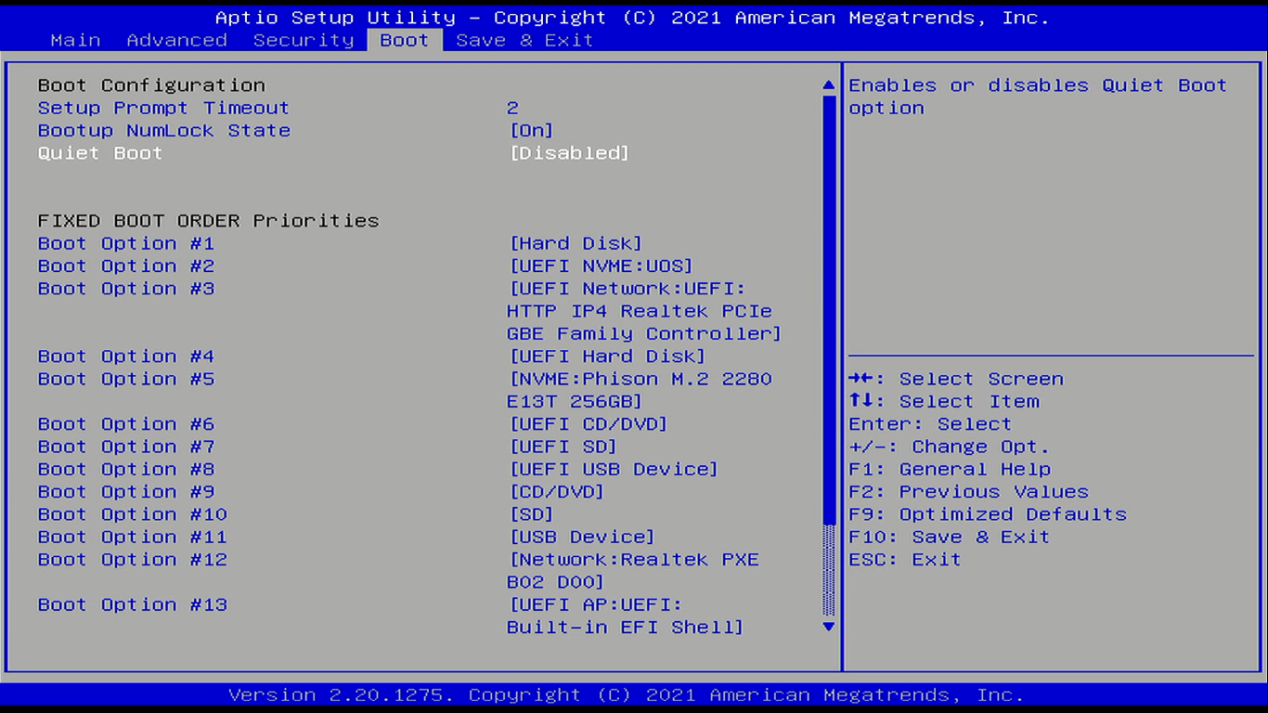Change Boot Option #8 UEFI USB Device
This screenshot has height=713, width=1268.
(x=613, y=470)
